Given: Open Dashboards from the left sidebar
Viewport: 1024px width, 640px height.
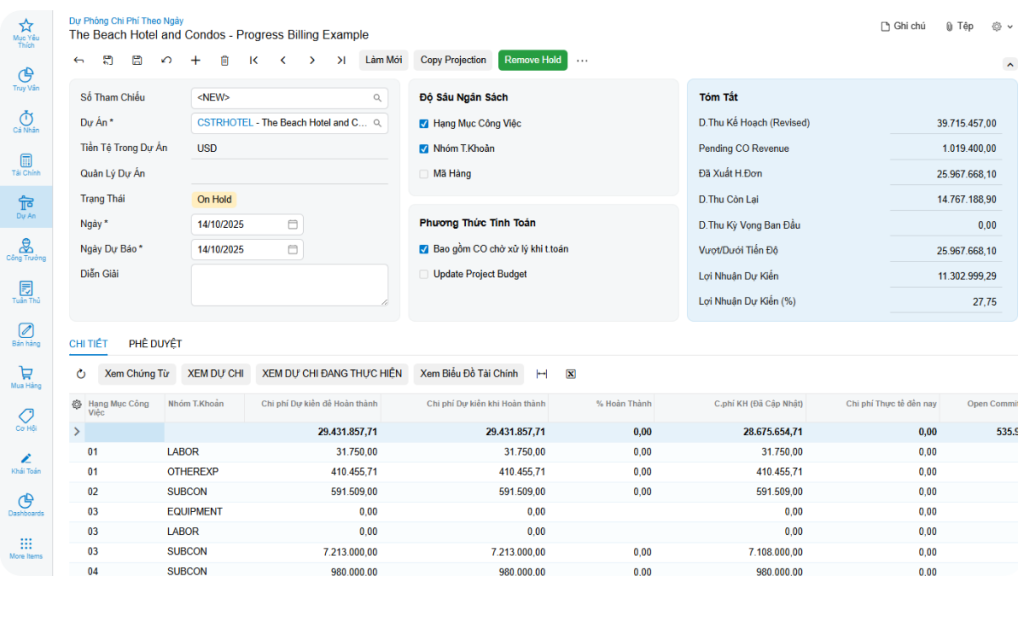Looking at the screenshot, I should pos(26,505).
